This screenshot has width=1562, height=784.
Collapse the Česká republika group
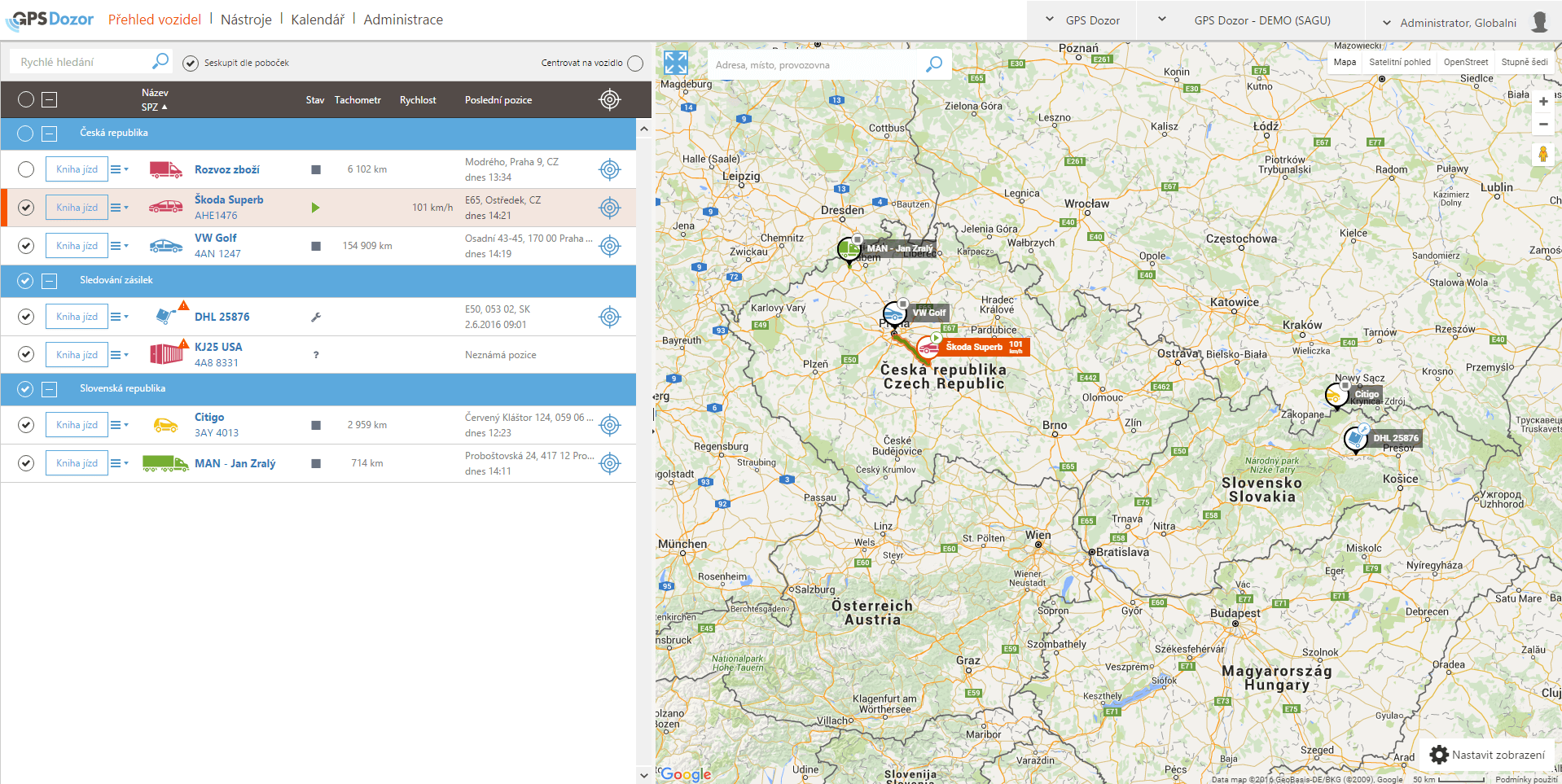click(50, 134)
